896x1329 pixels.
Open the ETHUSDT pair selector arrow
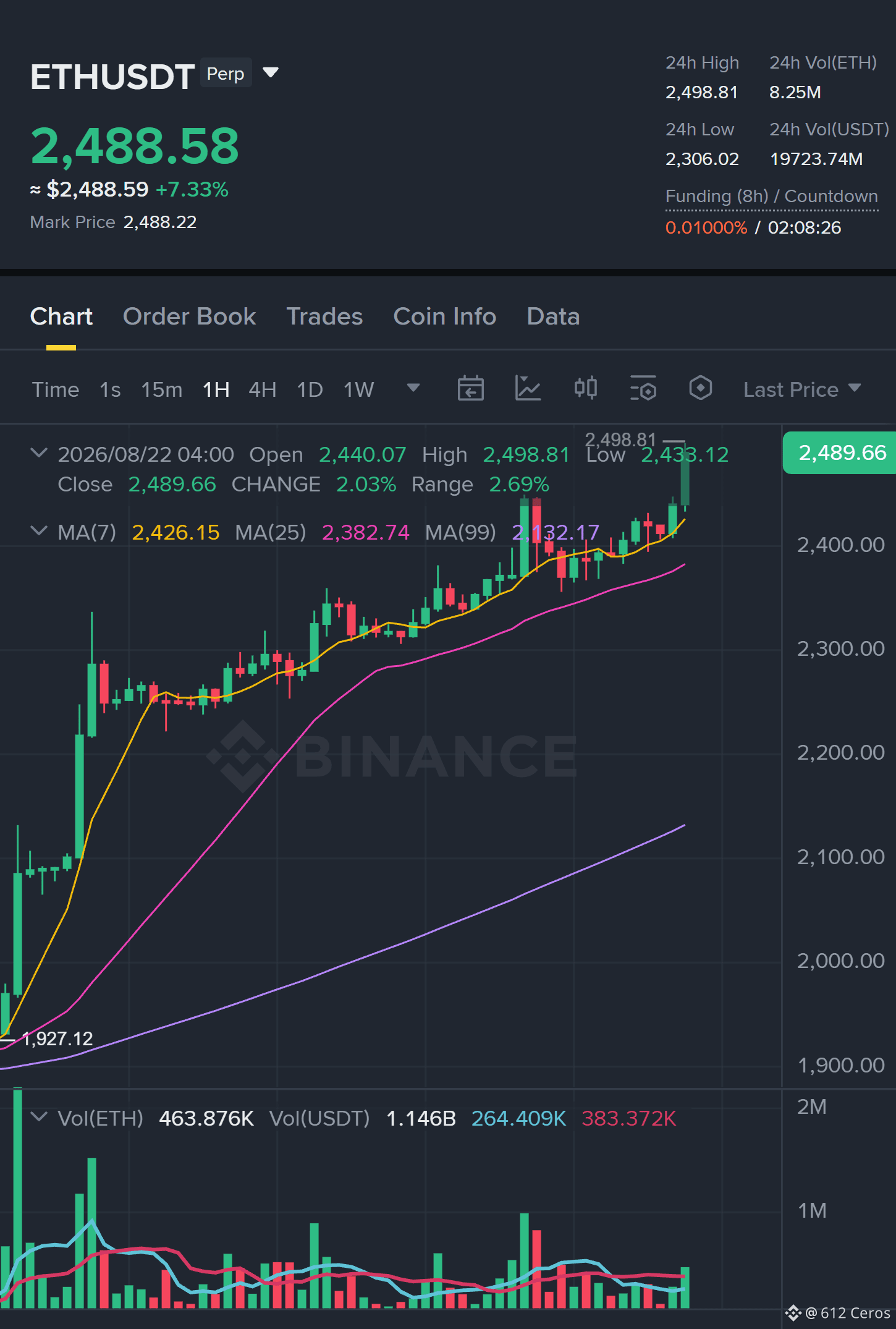271,73
